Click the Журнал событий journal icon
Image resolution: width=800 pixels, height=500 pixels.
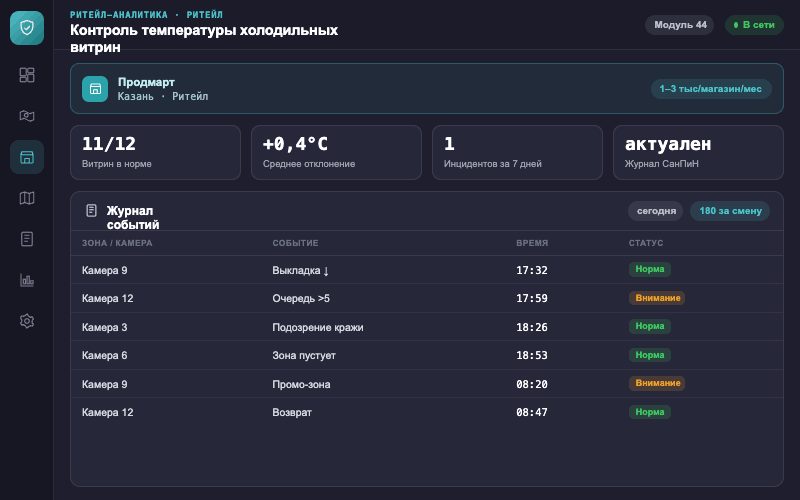[x=91, y=210]
